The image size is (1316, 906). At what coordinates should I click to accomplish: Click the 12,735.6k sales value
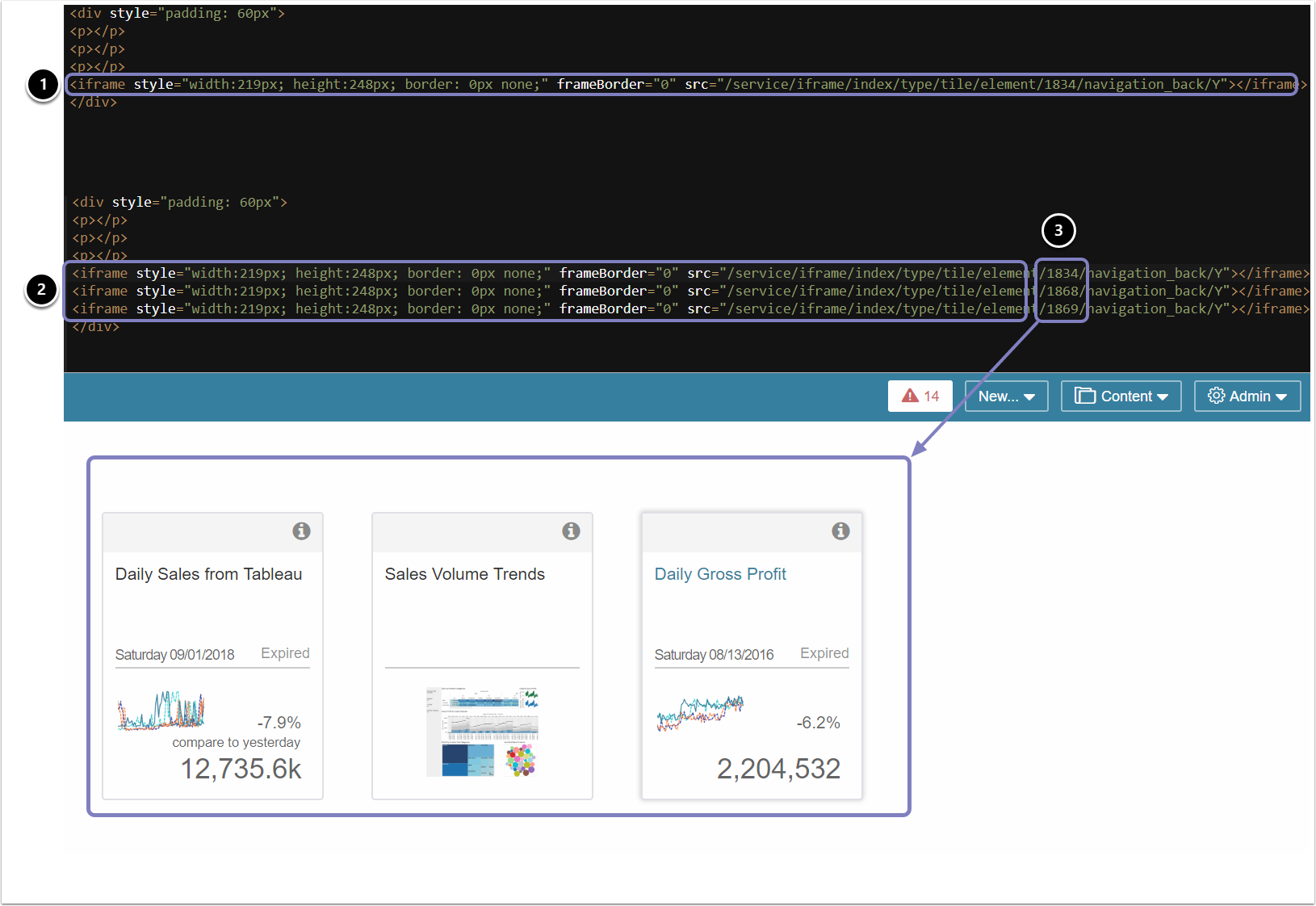tap(241, 769)
